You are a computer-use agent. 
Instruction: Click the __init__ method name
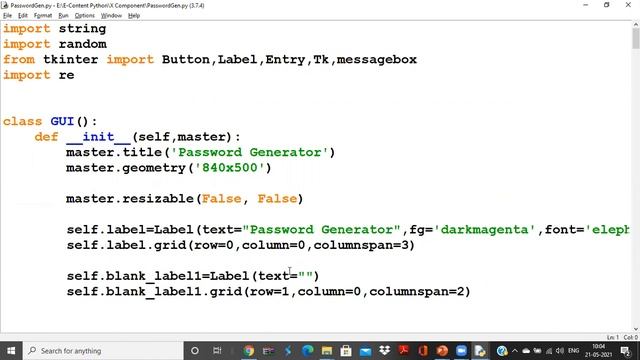click(98, 137)
